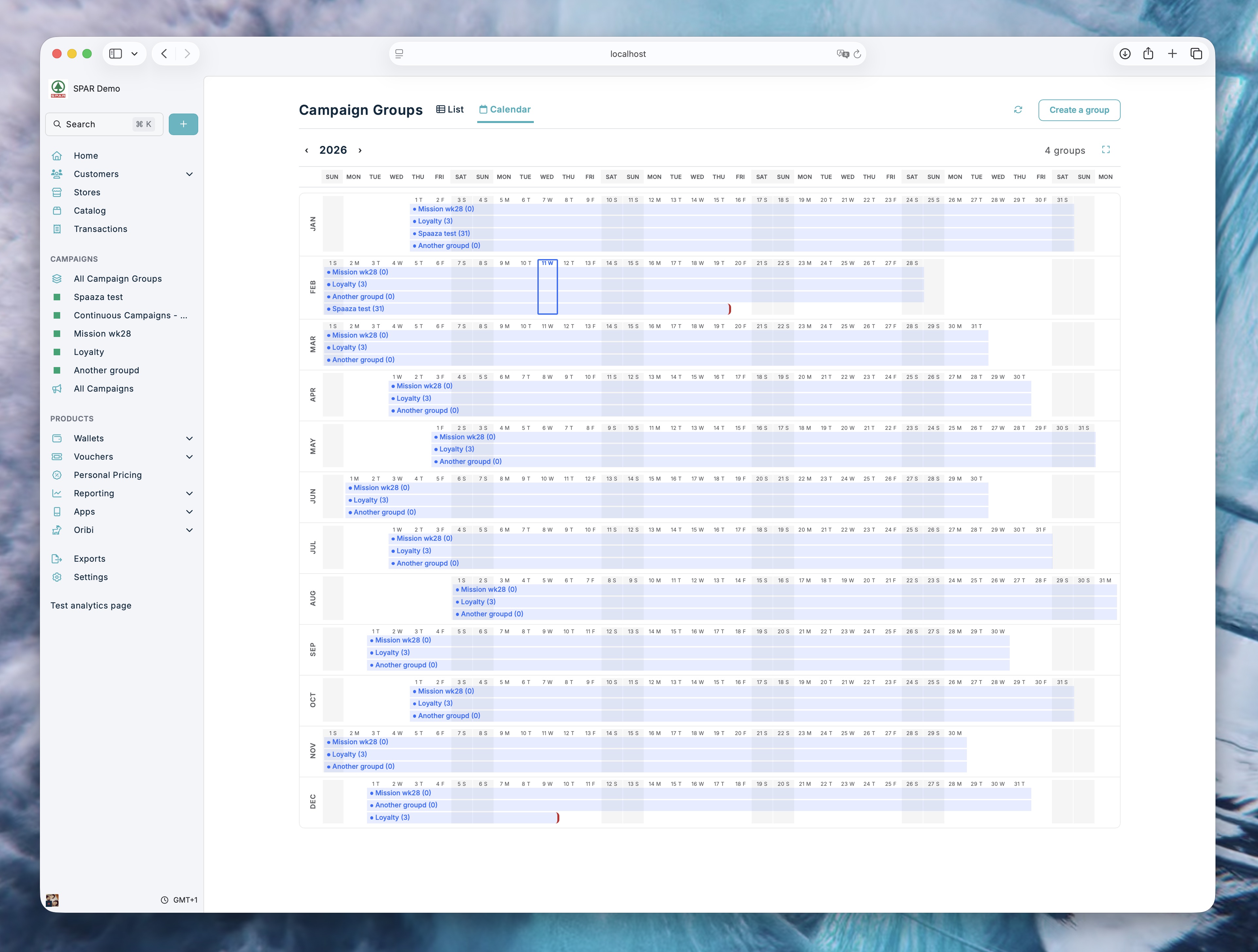Viewport: 1258px width, 952px height.
Task: Select the All Campaign Groups stacked layers icon
Action: 58,279
